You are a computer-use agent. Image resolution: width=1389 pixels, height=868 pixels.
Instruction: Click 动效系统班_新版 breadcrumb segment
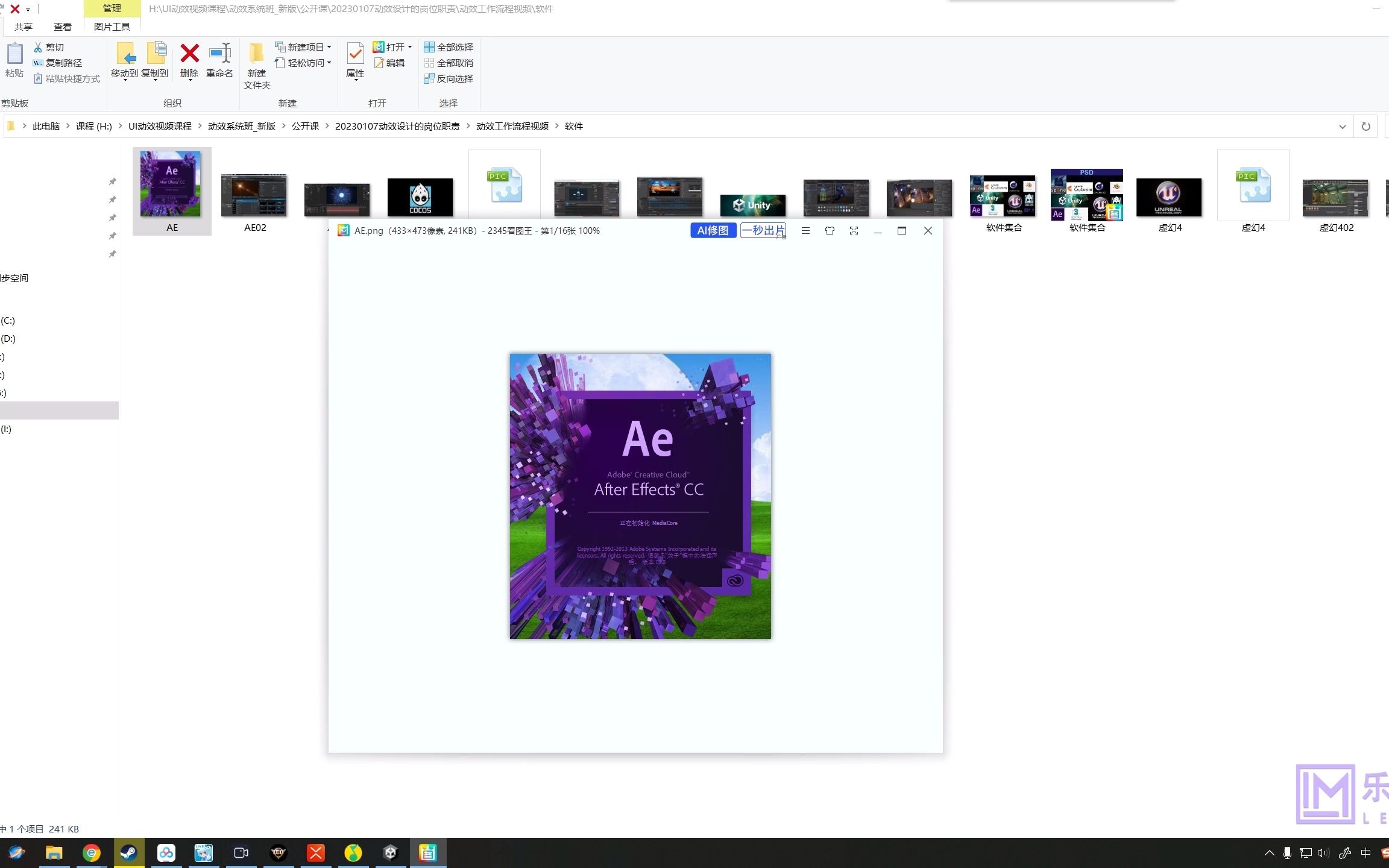point(242,126)
